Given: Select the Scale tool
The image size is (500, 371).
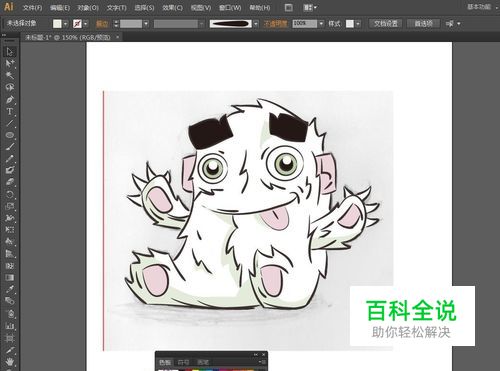Looking at the screenshot, I should point(9,206).
